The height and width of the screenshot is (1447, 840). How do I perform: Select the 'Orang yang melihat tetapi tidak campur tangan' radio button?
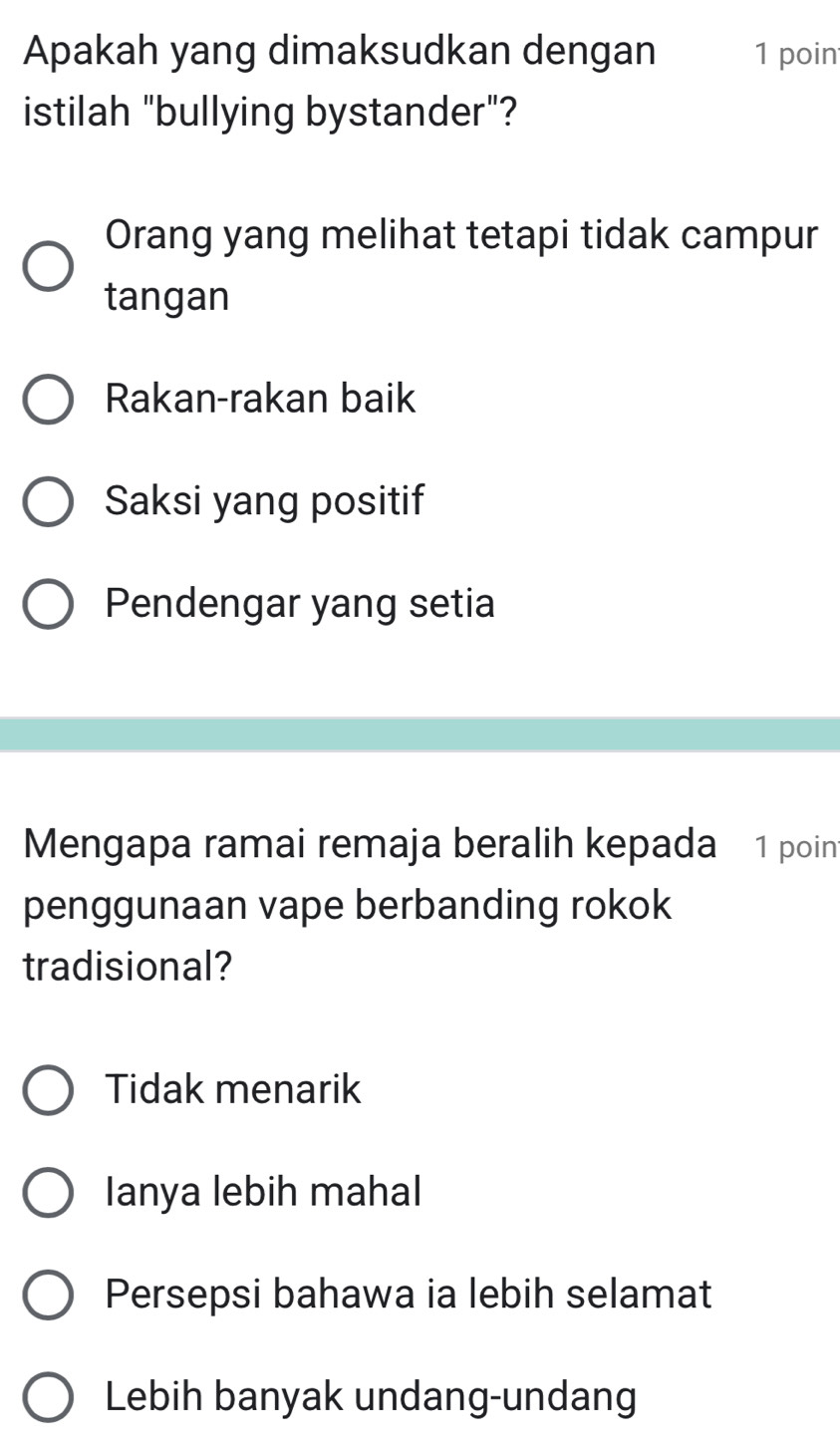point(48,267)
